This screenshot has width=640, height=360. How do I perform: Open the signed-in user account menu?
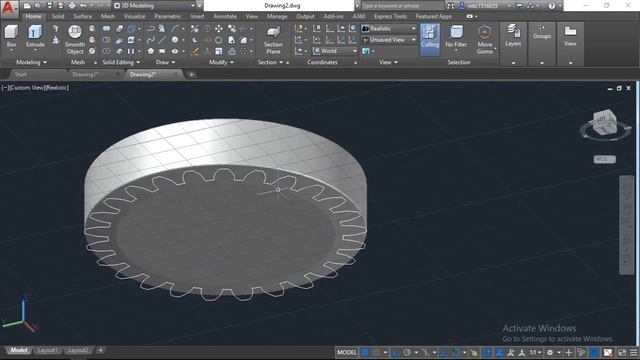[484, 6]
